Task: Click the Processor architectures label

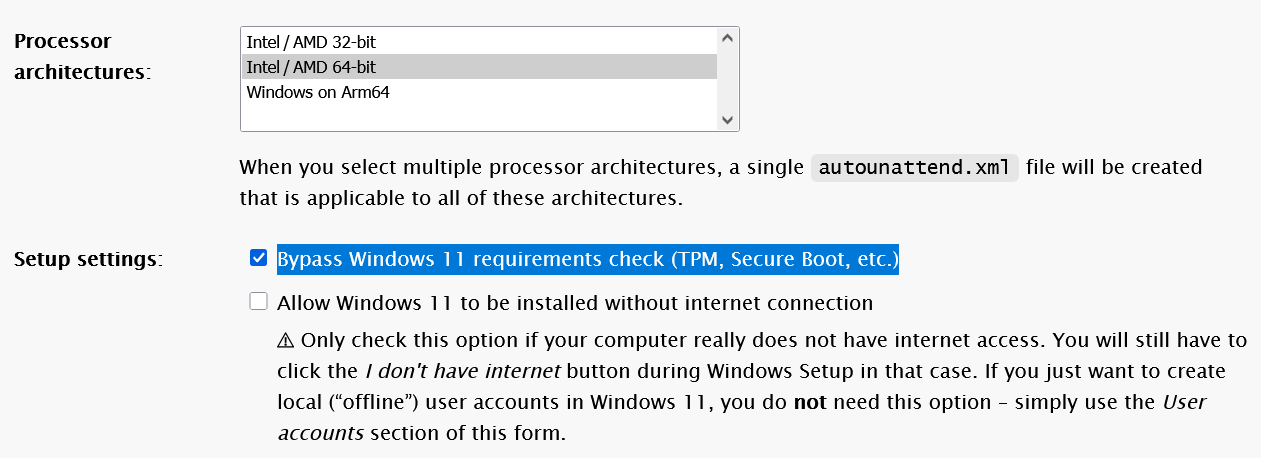Action: click(82, 58)
